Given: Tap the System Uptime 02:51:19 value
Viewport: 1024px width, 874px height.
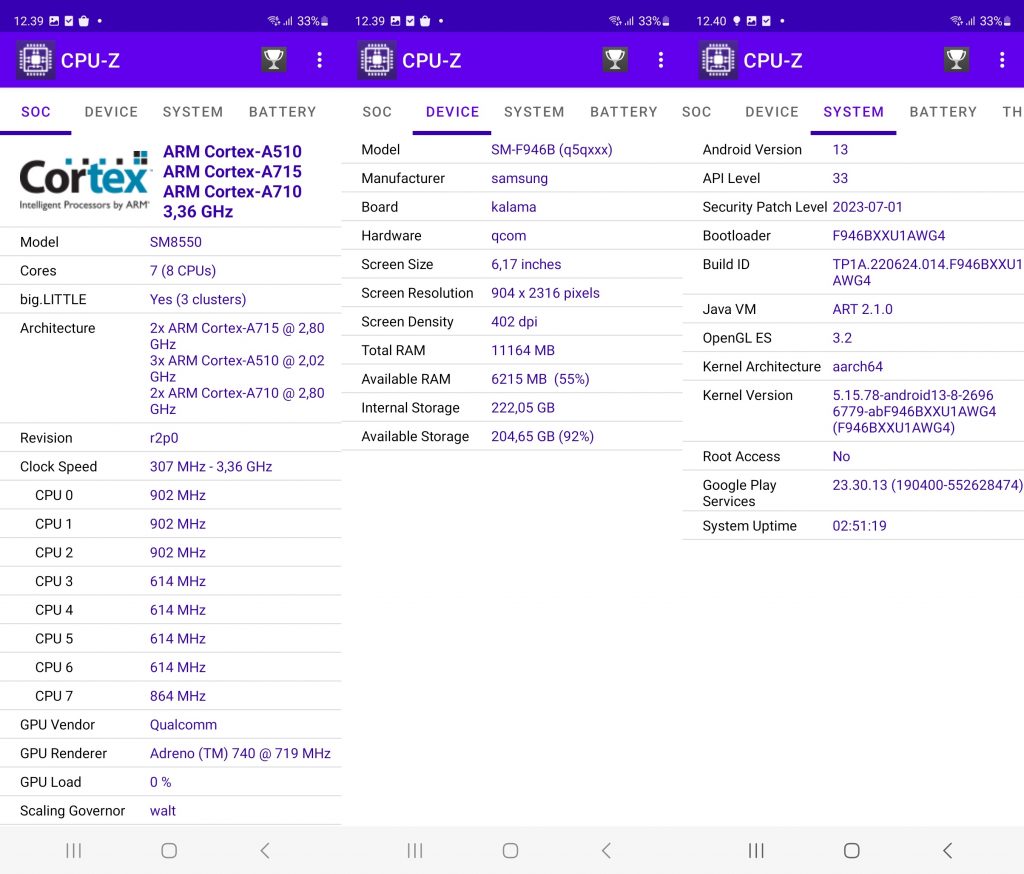Looking at the screenshot, I should [859, 526].
